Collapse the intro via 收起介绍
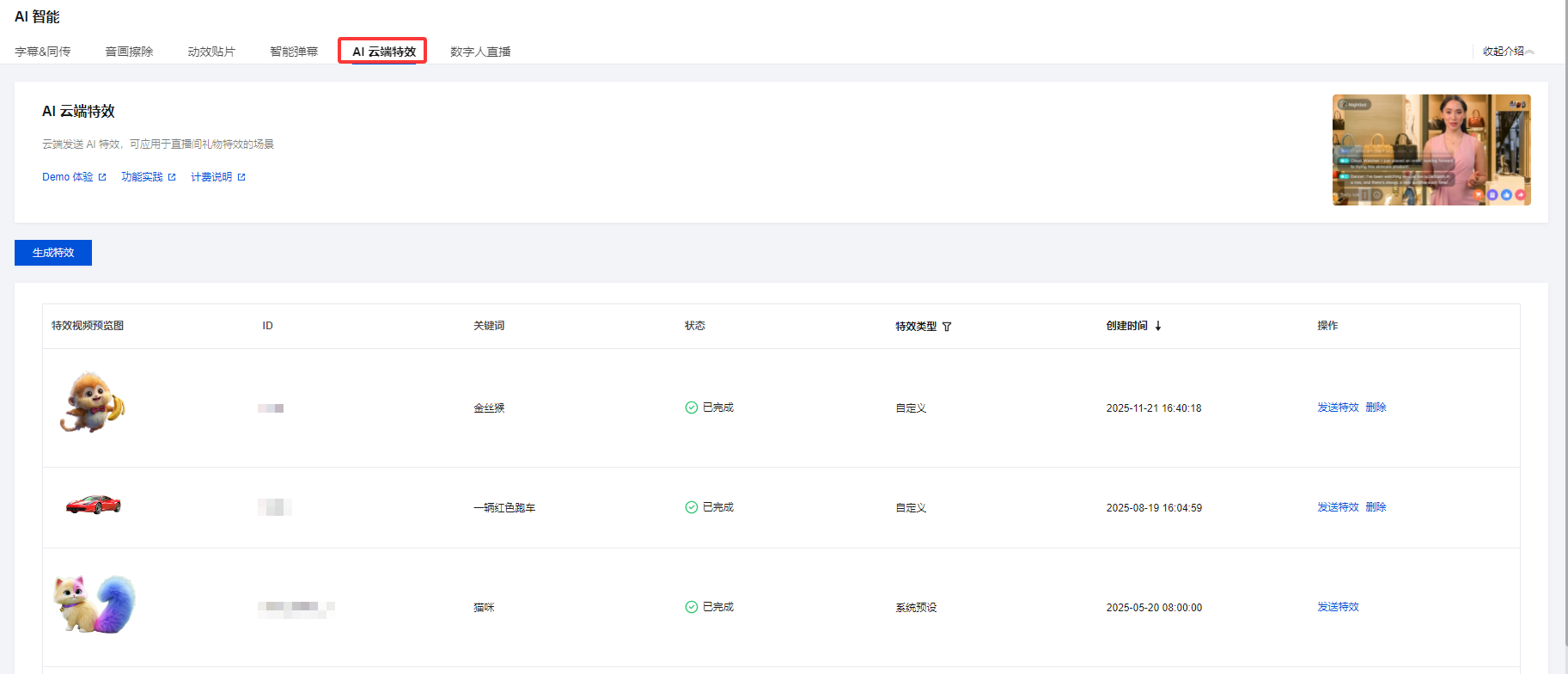Viewport: 1568px width, 674px height. coord(1508,52)
